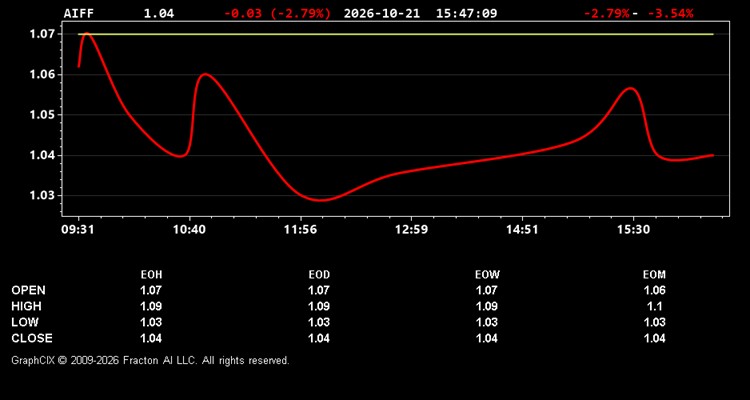
Task: Click the EOH CLOSE value 1.04
Action: [151, 338]
